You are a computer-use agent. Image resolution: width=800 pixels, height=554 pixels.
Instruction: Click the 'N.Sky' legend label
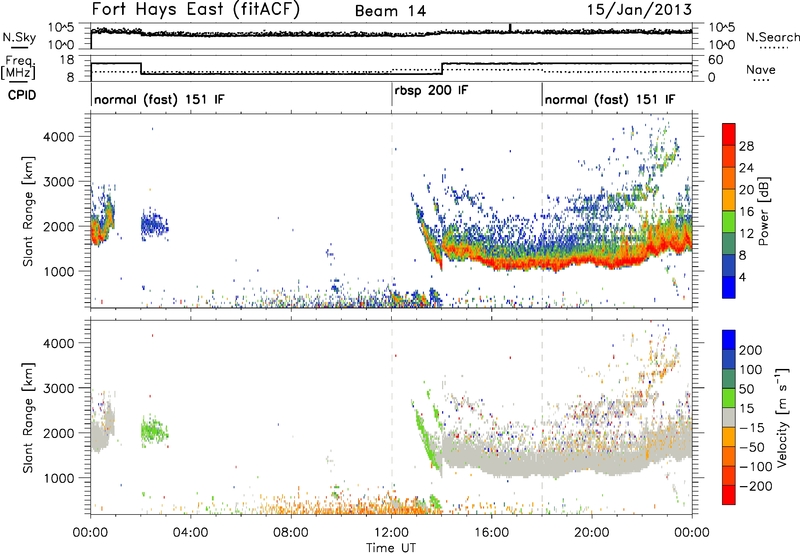19,37
